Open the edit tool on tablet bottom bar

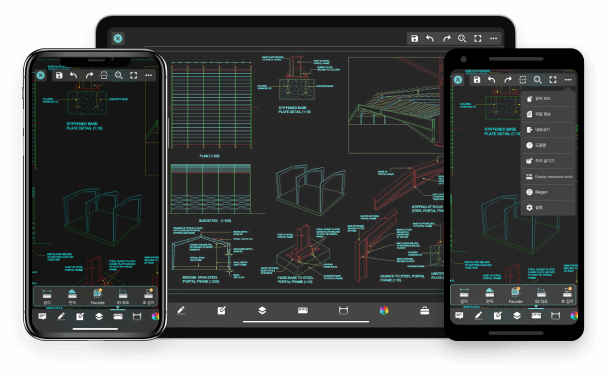pos(221,310)
